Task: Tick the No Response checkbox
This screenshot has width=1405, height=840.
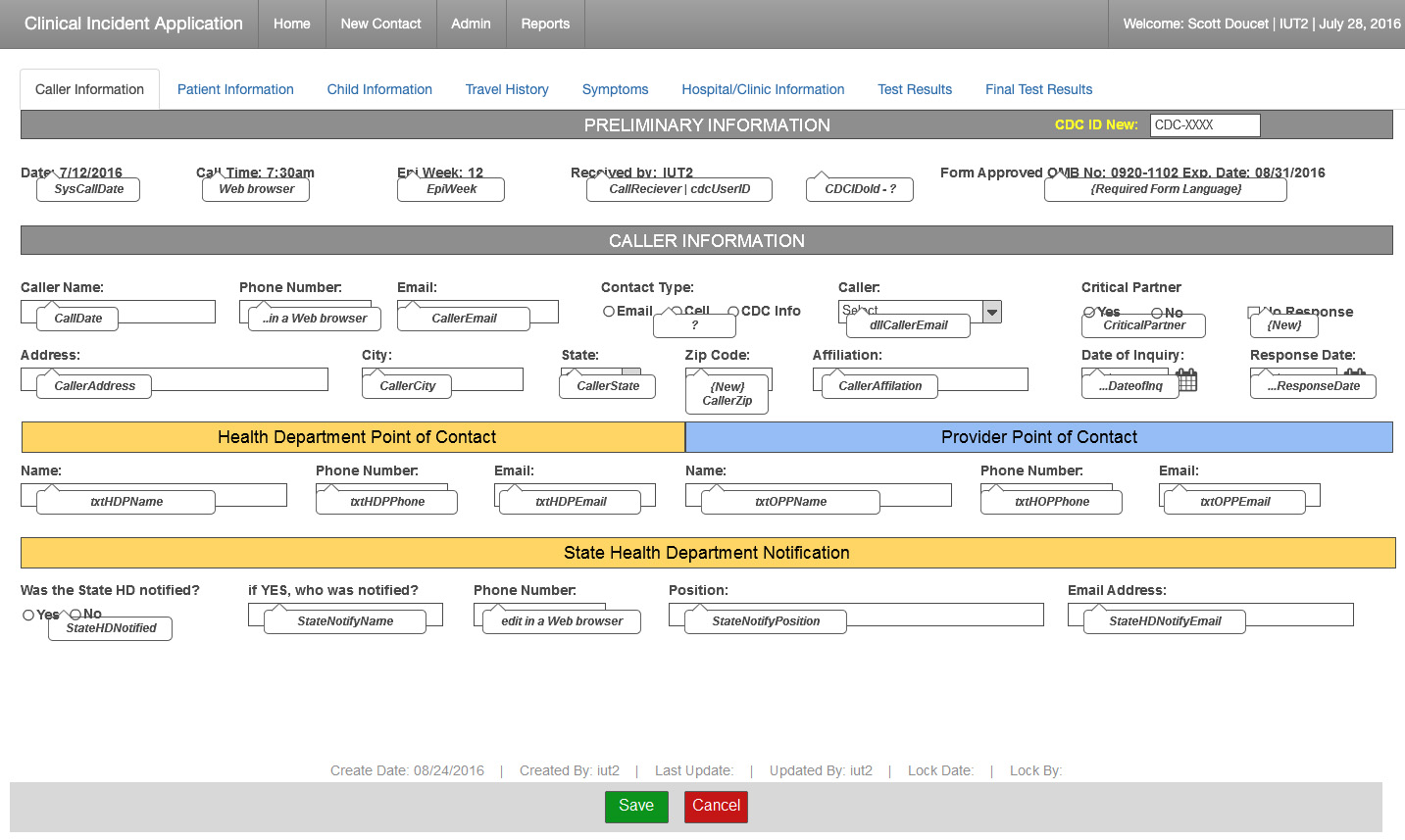Action: pyautogui.click(x=1253, y=312)
